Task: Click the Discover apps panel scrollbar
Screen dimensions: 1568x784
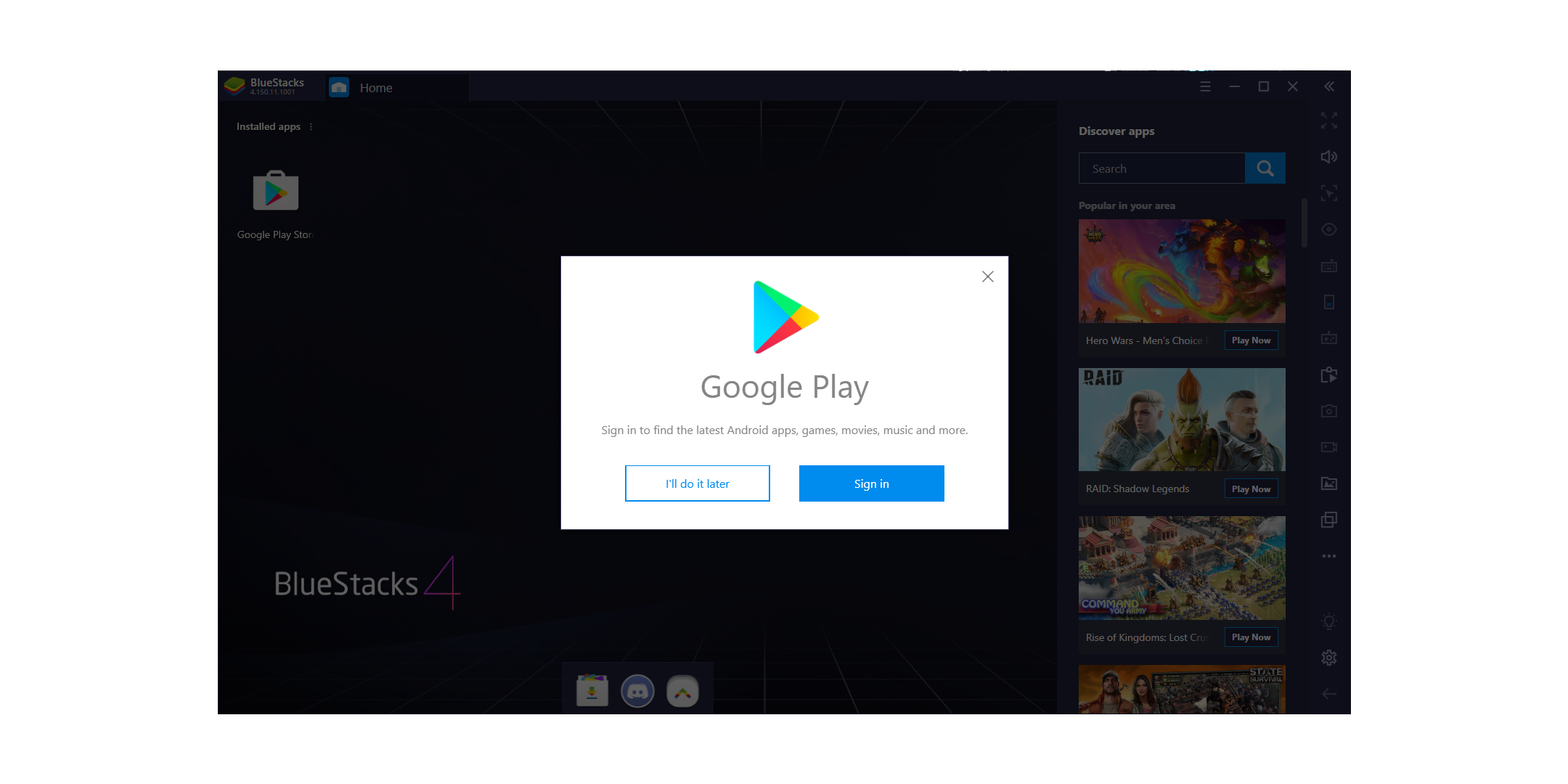Action: coord(1304,224)
